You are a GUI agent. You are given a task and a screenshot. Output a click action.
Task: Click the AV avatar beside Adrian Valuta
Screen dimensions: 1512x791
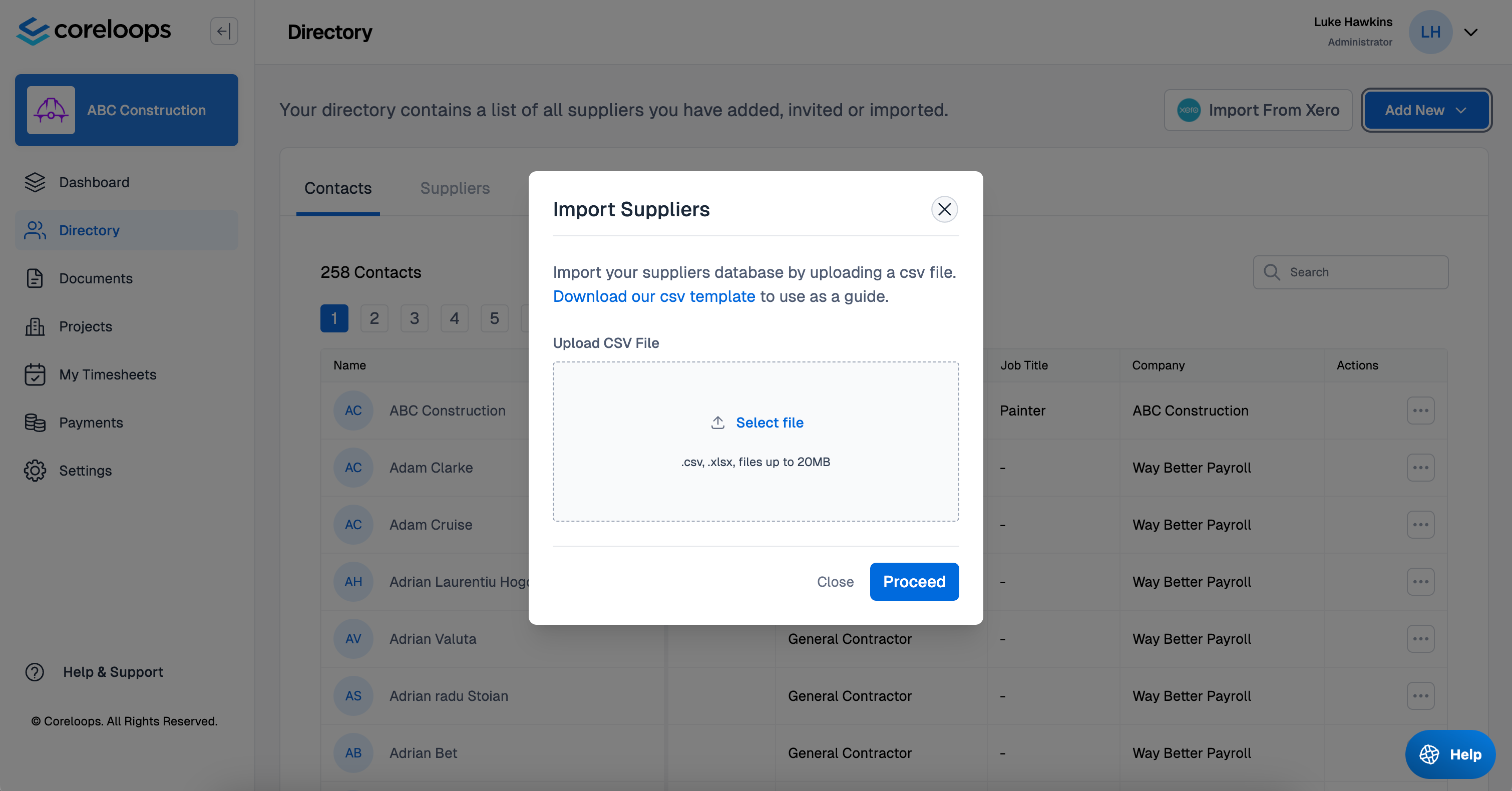(353, 639)
